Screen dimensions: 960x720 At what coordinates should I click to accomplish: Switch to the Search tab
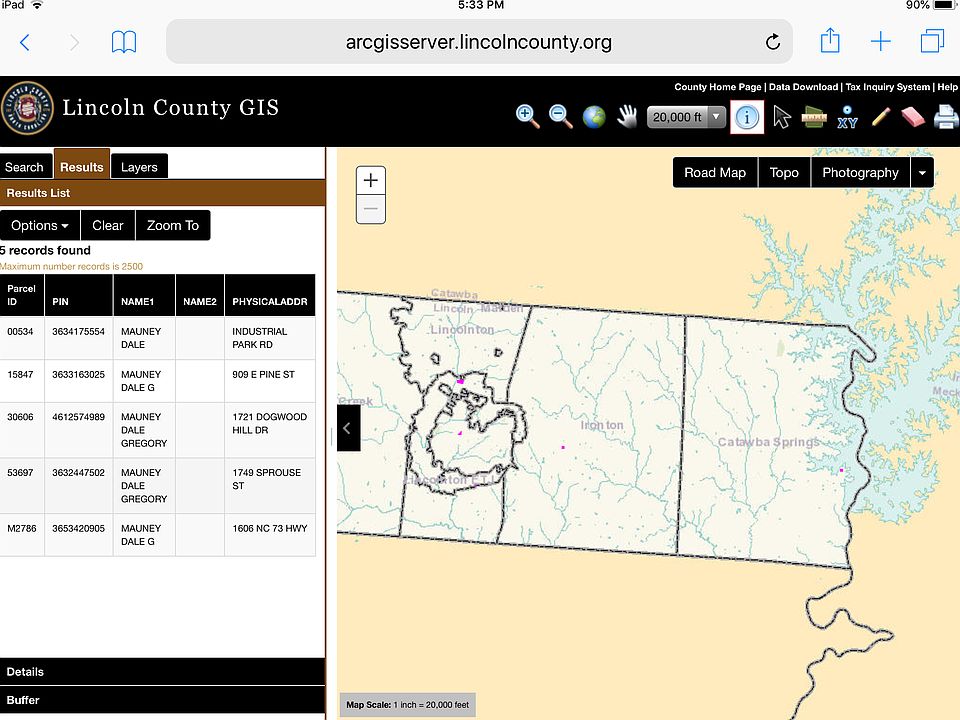click(x=24, y=167)
